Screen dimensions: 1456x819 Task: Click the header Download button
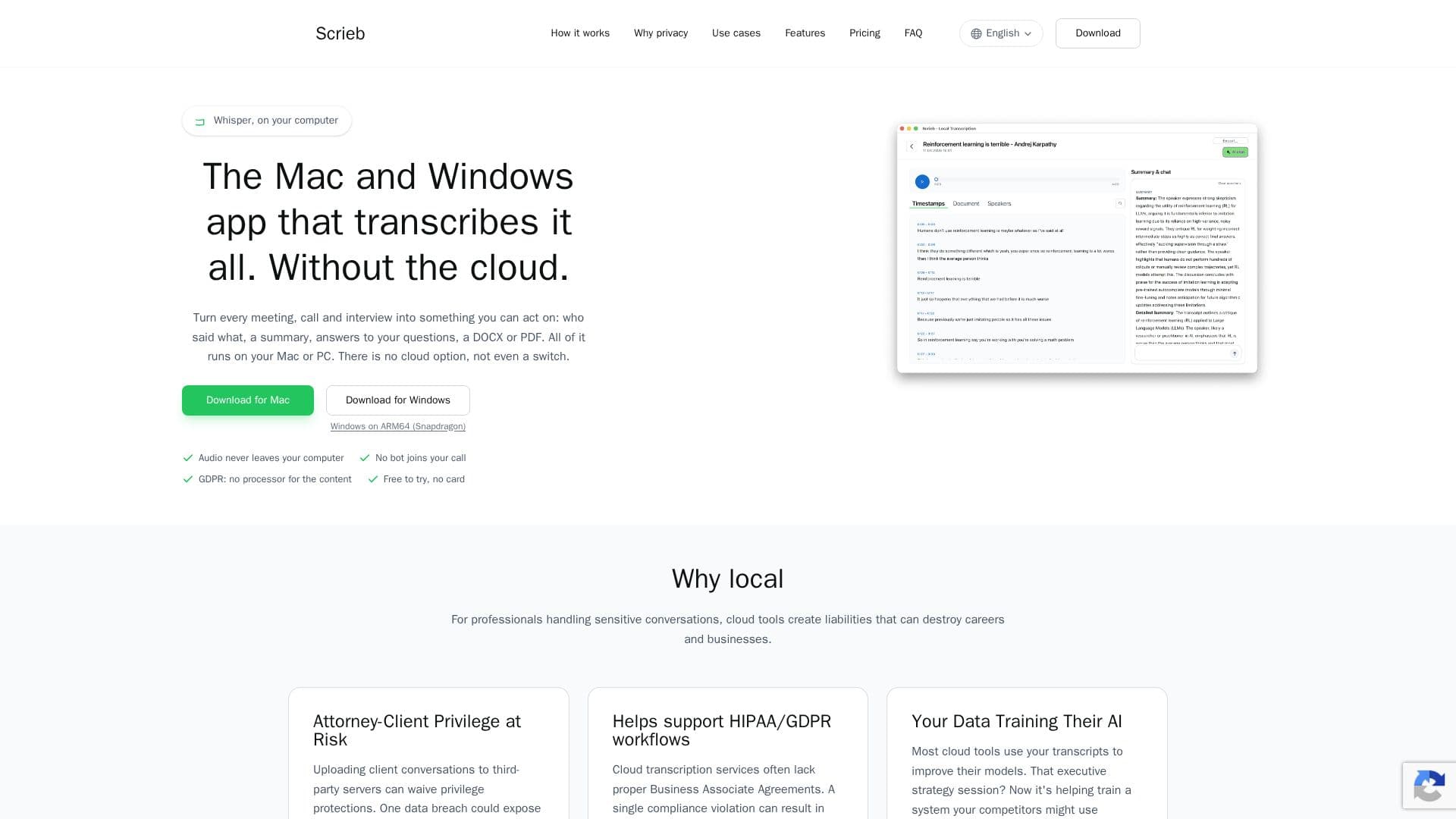click(1097, 33)
